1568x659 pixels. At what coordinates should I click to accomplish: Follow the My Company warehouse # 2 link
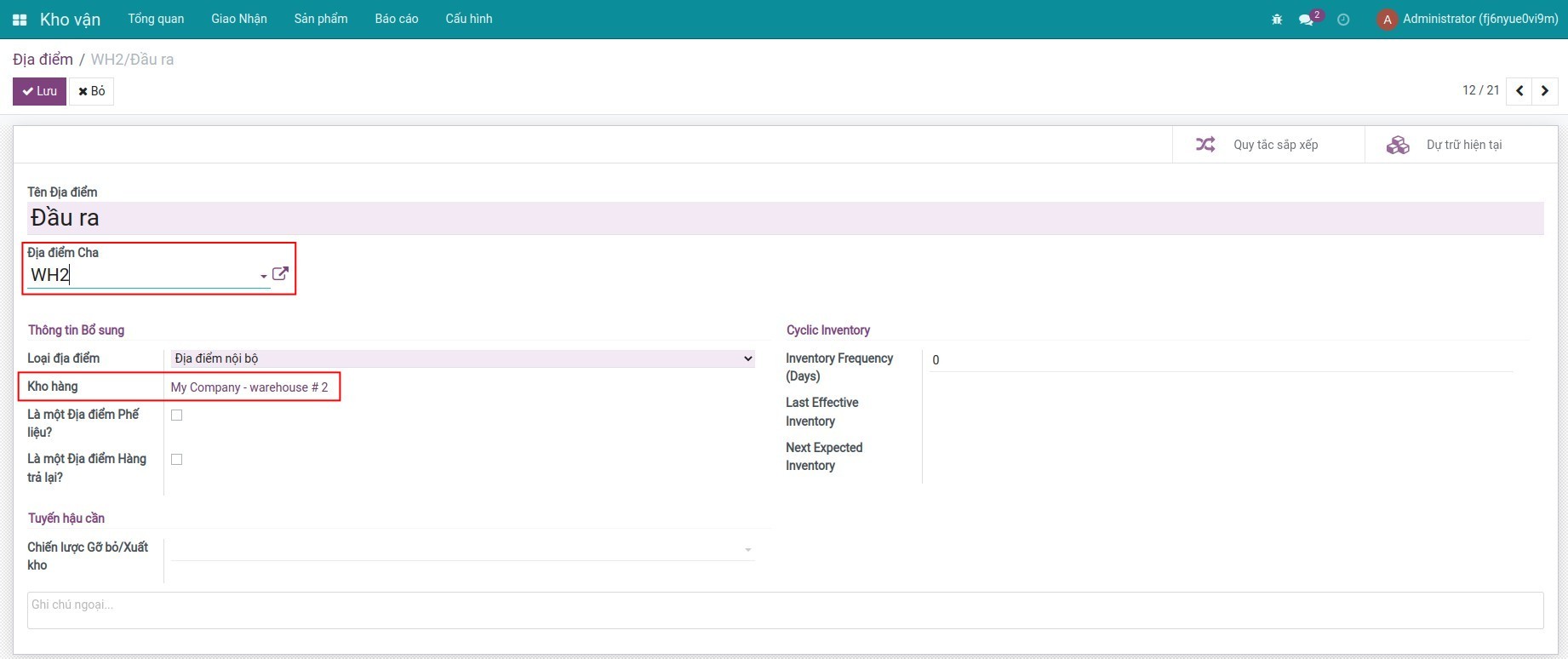click(x=249, y=387)
